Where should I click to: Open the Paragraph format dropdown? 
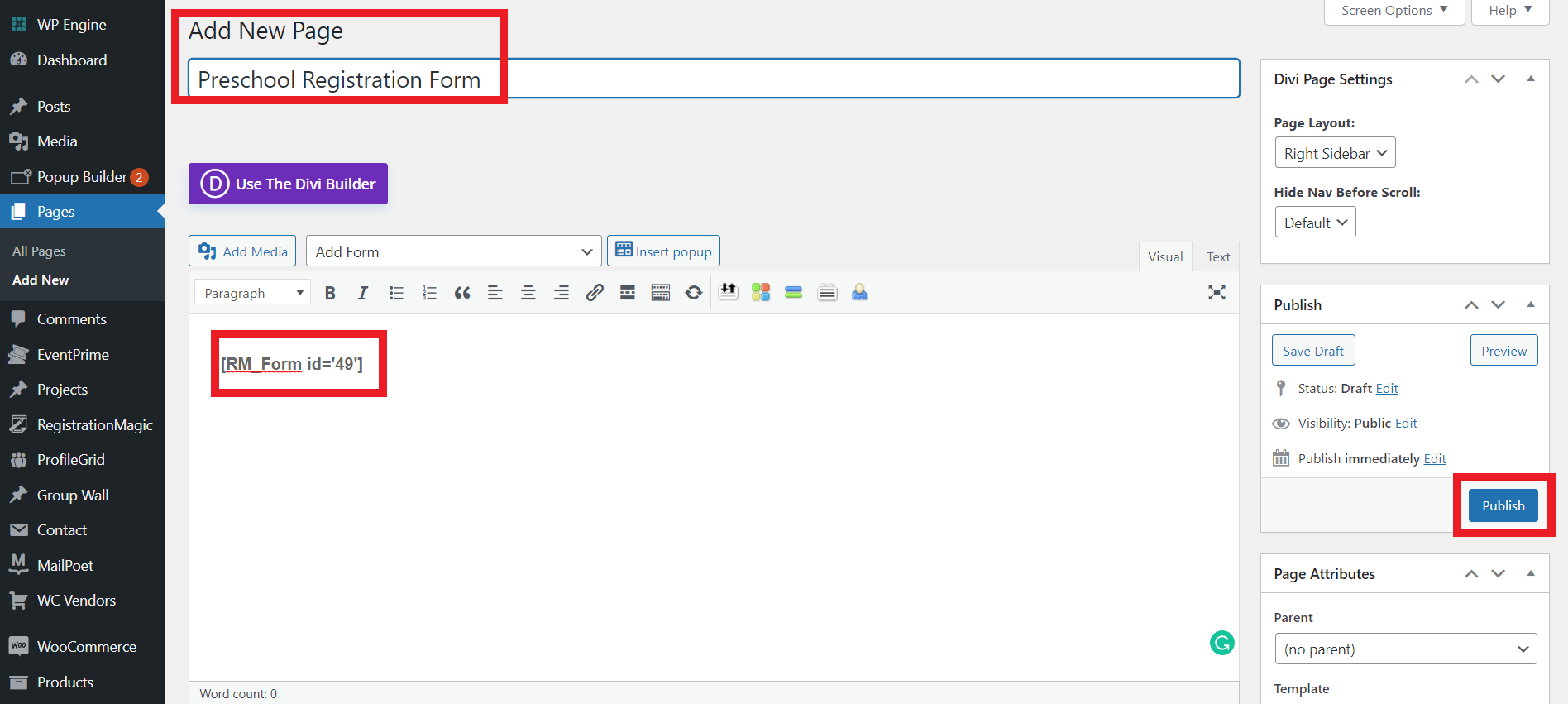coord(252,293)
